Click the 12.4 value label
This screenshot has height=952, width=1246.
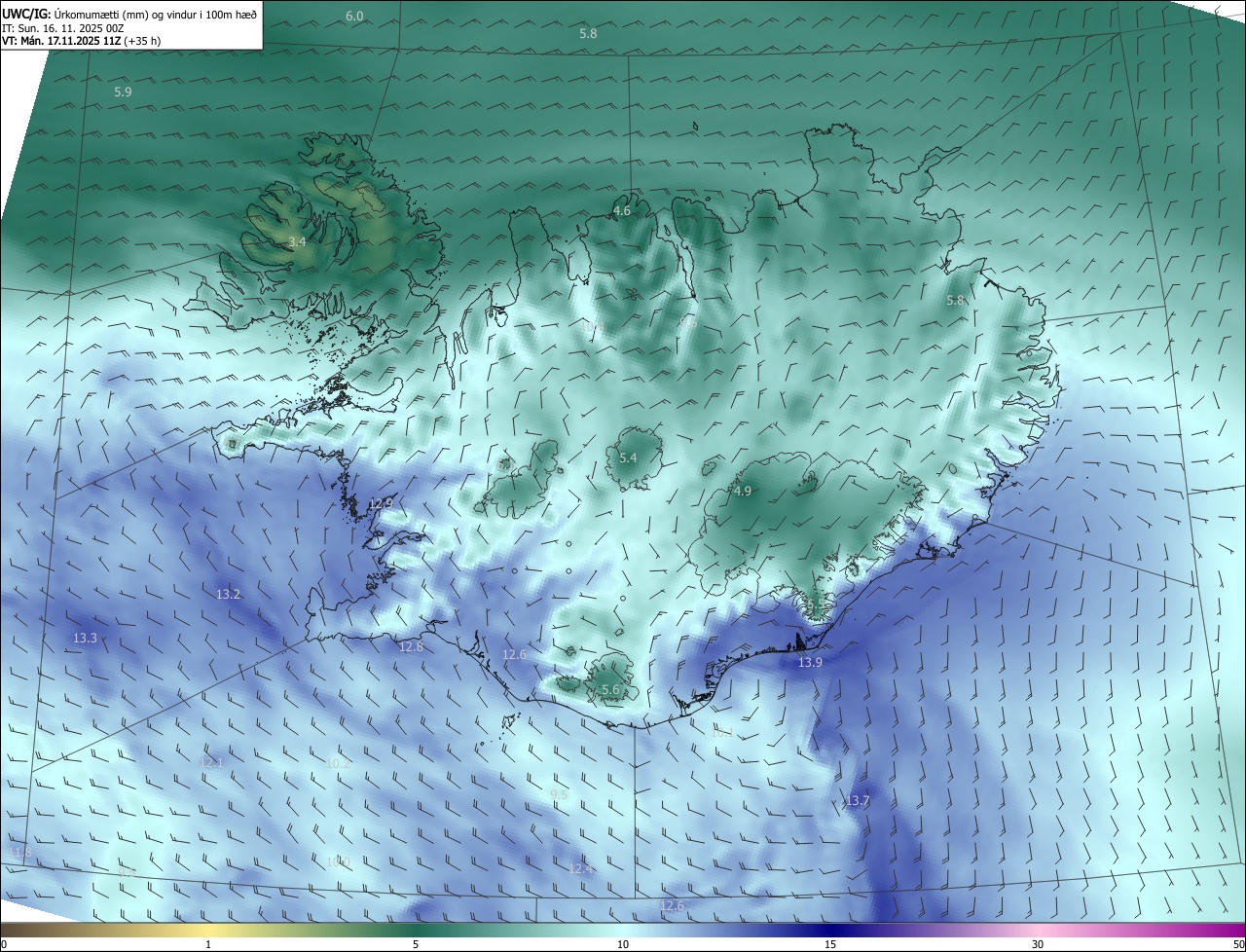click(x=580, y=867)
